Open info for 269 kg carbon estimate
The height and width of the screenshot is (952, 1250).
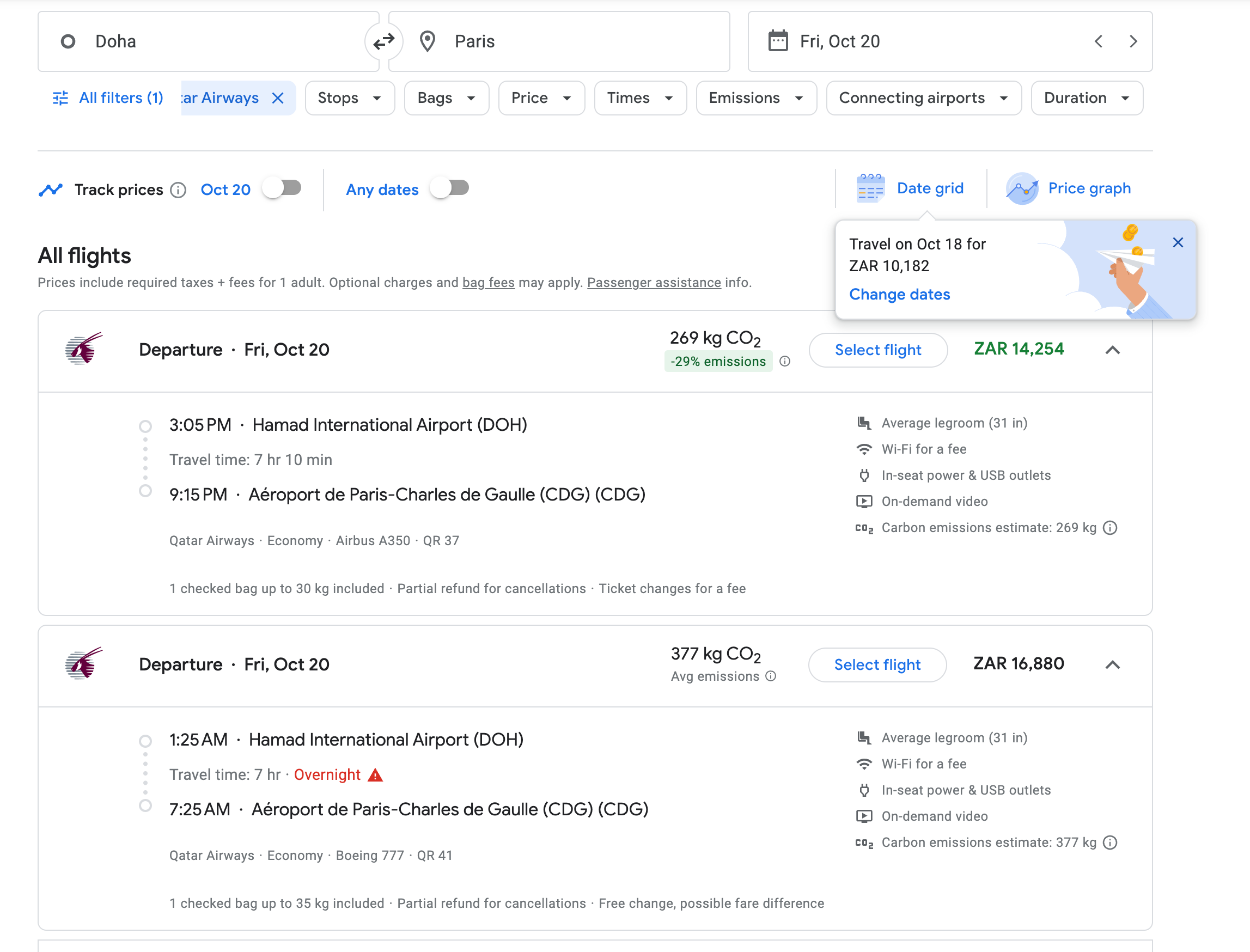[1111, 528]
